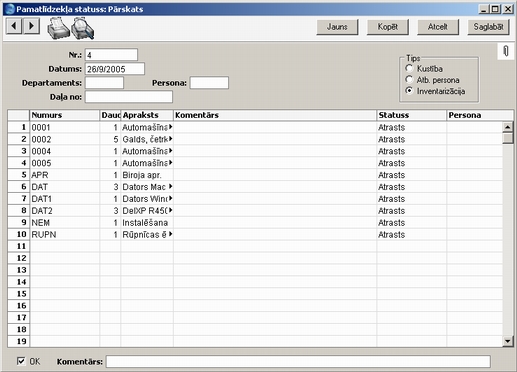Click quantity 5 in row 0002
This screenshot has width=517, height=372.
(x=110, y=139)
